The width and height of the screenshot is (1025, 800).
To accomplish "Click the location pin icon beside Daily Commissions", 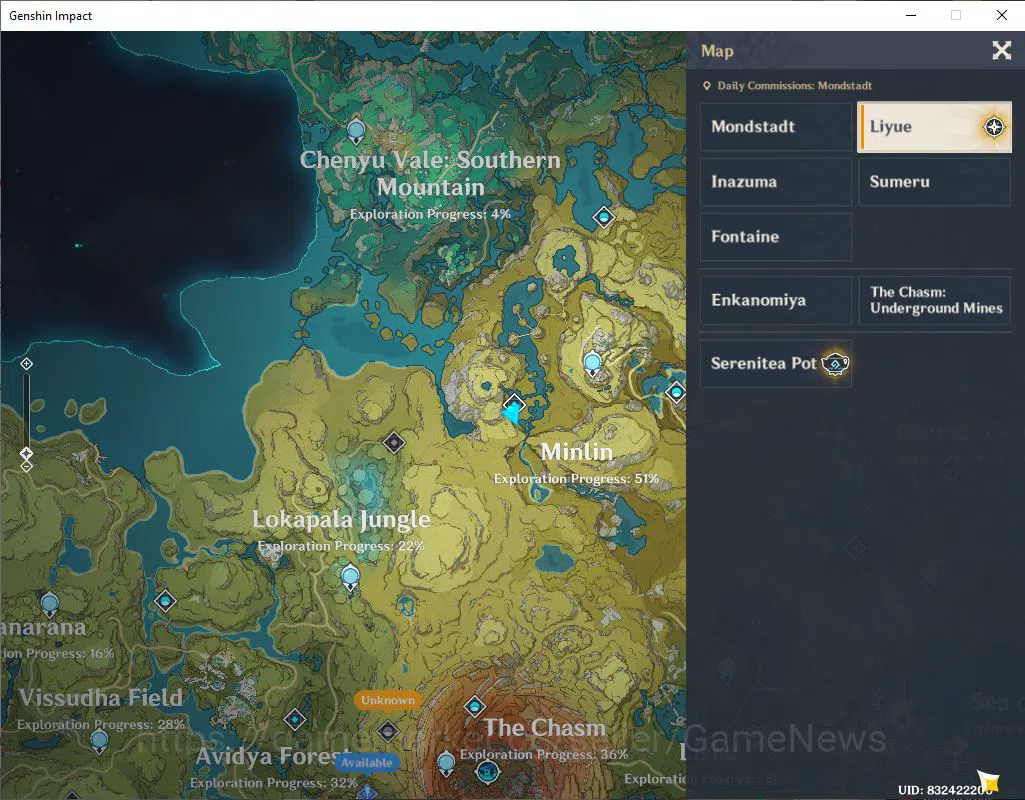I will tap(707, 86).
